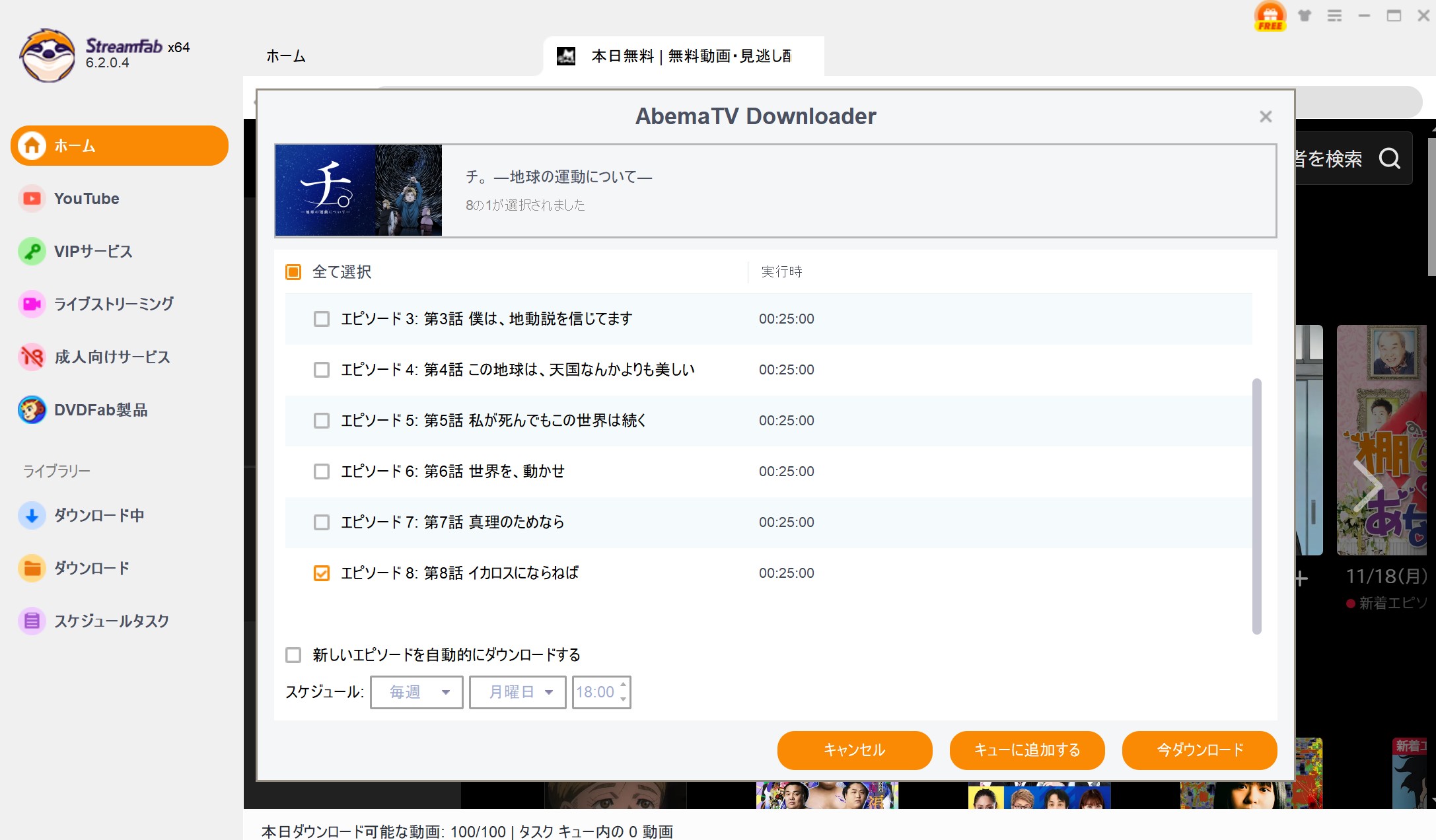
Task: Click the schedule task list icon
Action: click(x=32, y=621)
